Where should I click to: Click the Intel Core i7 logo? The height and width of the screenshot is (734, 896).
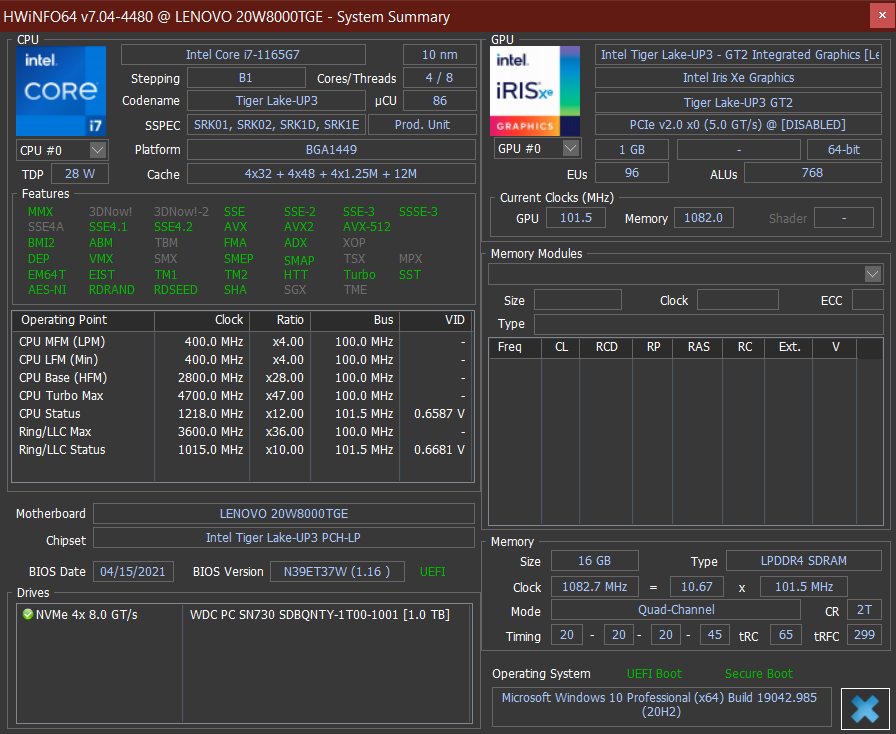(x=61, y=90)
